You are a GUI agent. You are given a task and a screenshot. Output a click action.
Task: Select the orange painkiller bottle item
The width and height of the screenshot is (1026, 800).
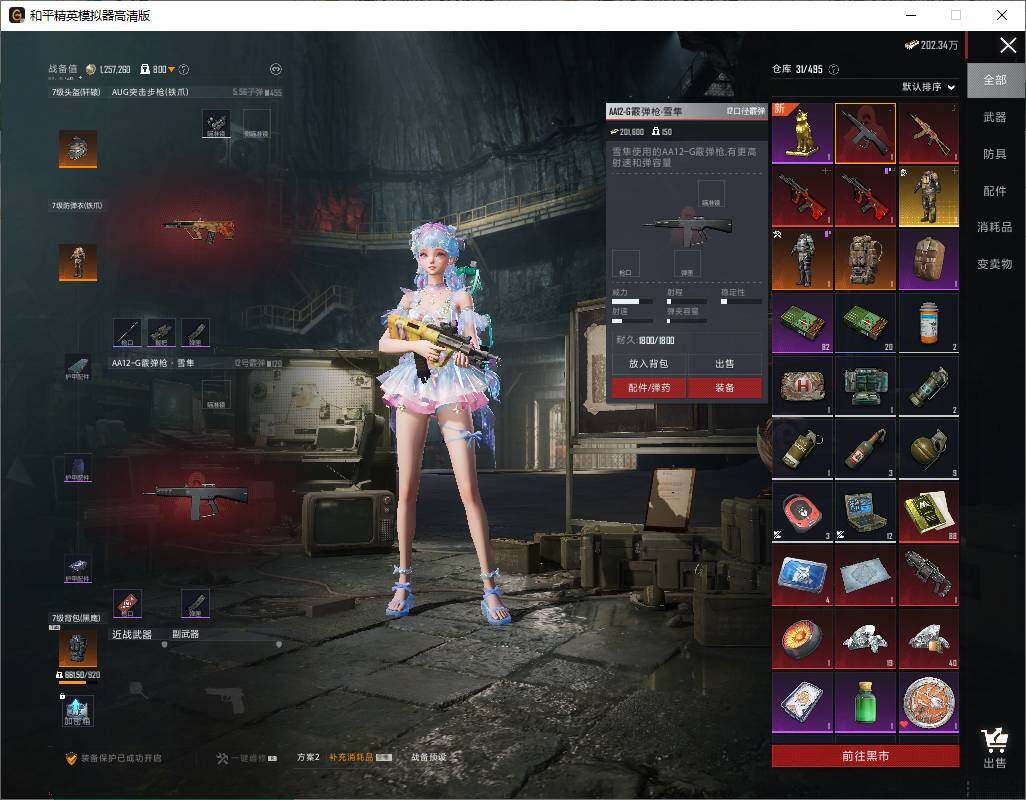coord(929,322)
